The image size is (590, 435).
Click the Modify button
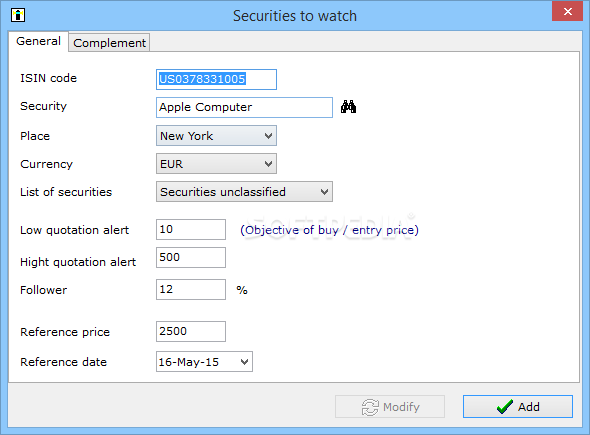390,406
